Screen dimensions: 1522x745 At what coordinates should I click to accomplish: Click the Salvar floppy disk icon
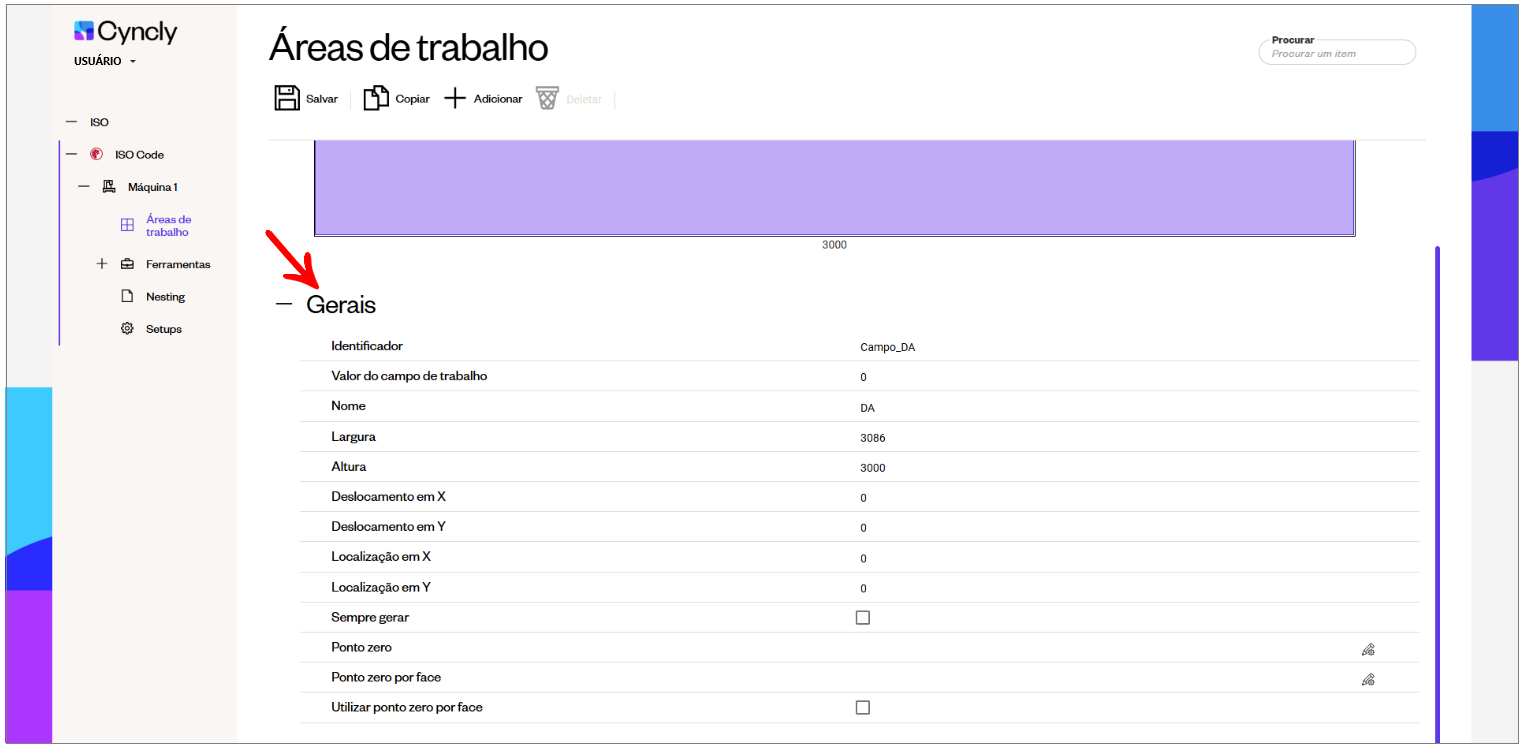287,98
